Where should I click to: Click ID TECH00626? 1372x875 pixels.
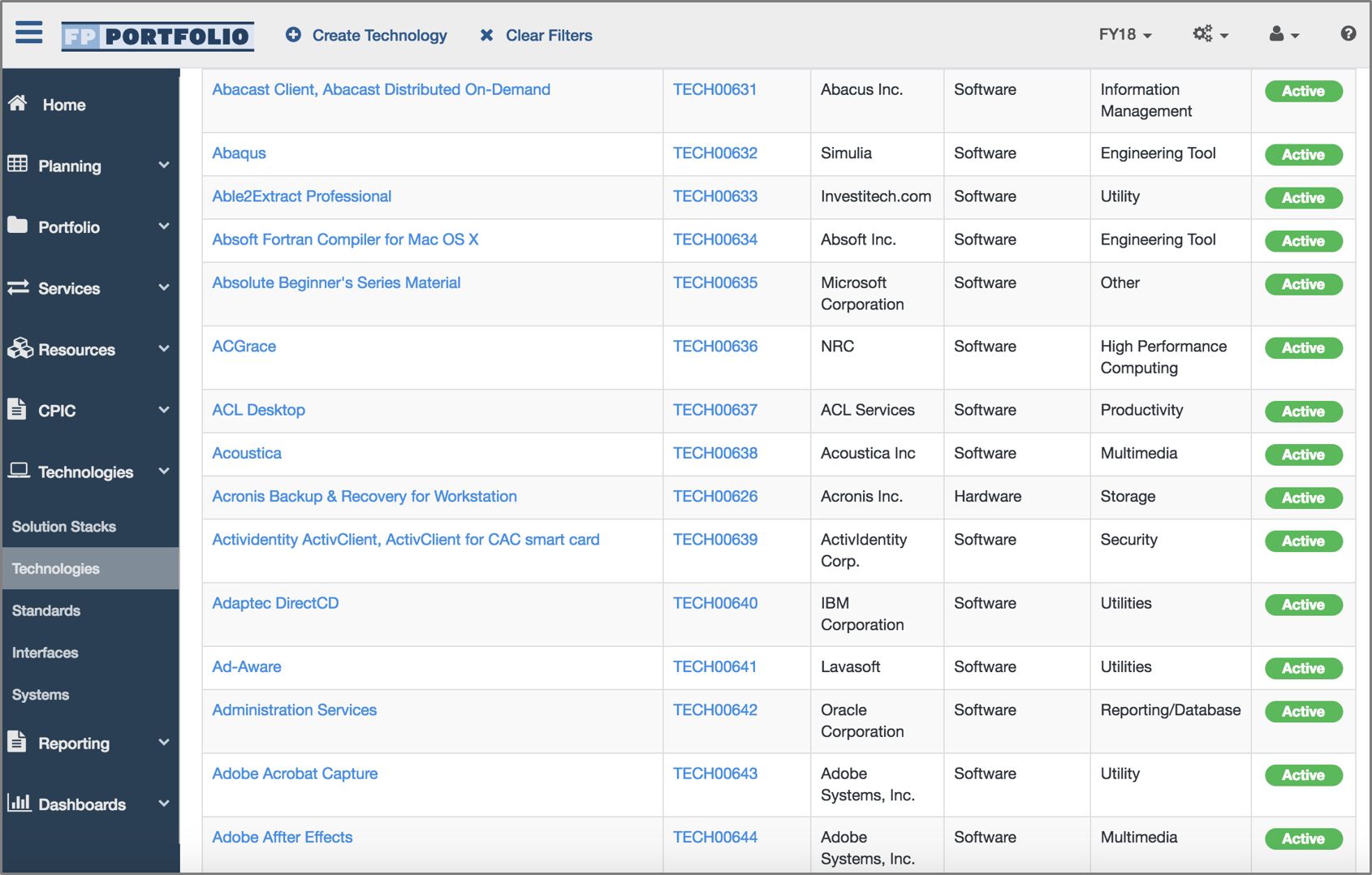point(715,496)
